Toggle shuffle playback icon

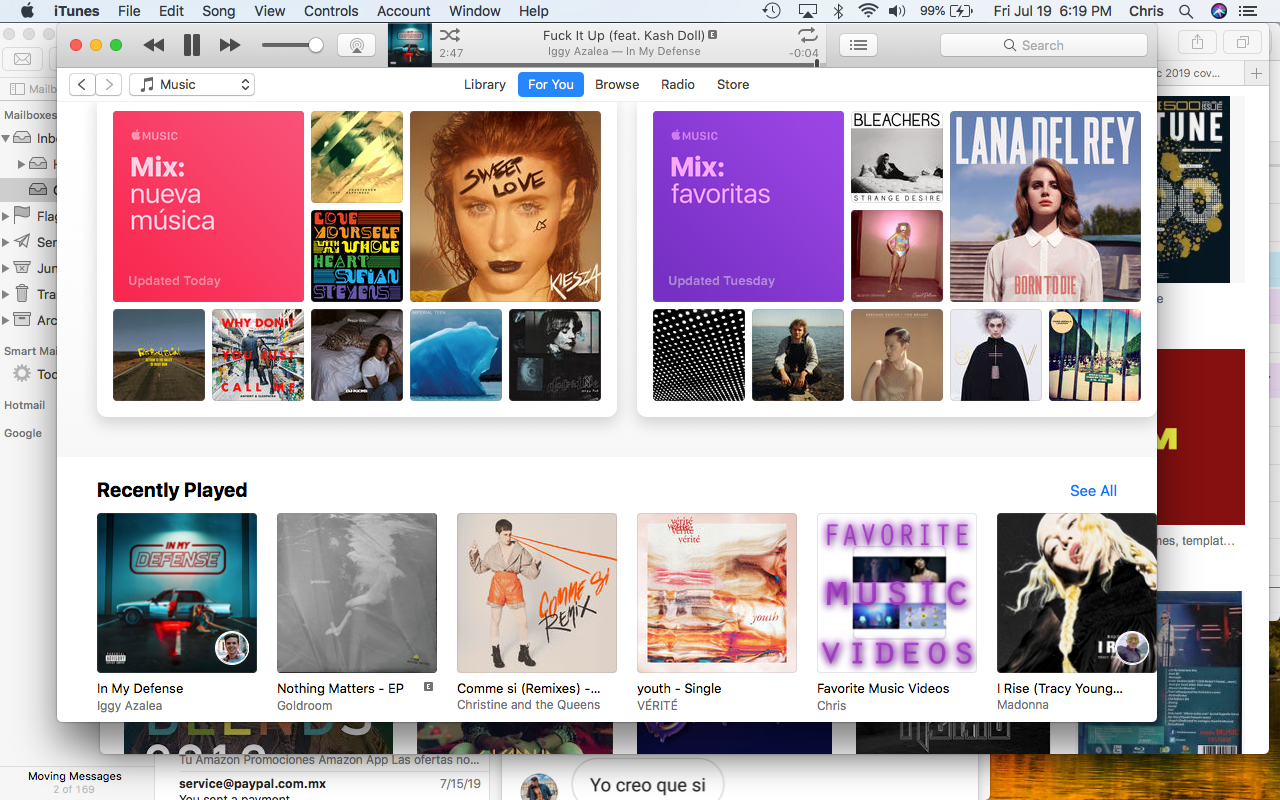coord(449,35)
